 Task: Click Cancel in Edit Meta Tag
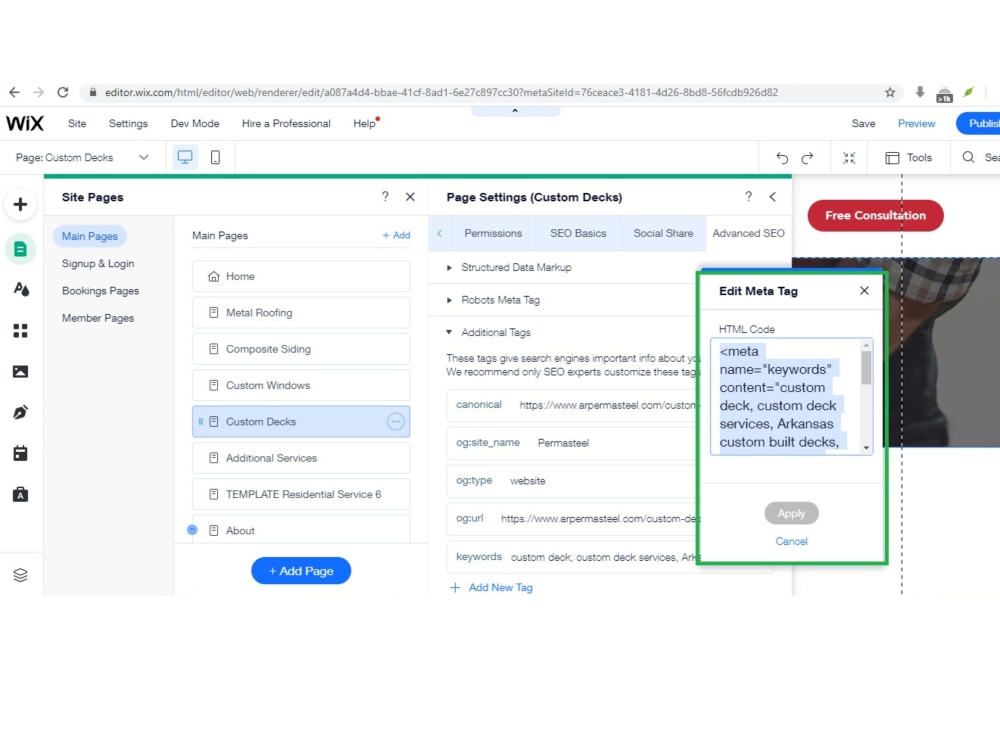[791, 541]
